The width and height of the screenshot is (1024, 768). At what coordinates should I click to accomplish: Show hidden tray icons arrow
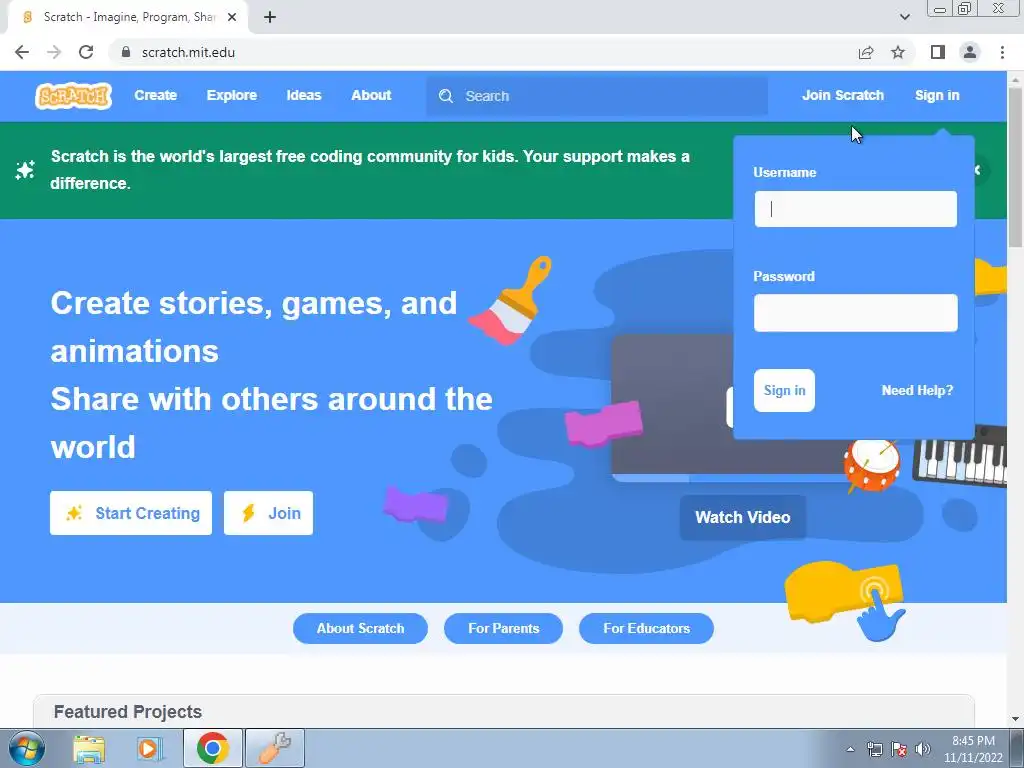point(850,749)
